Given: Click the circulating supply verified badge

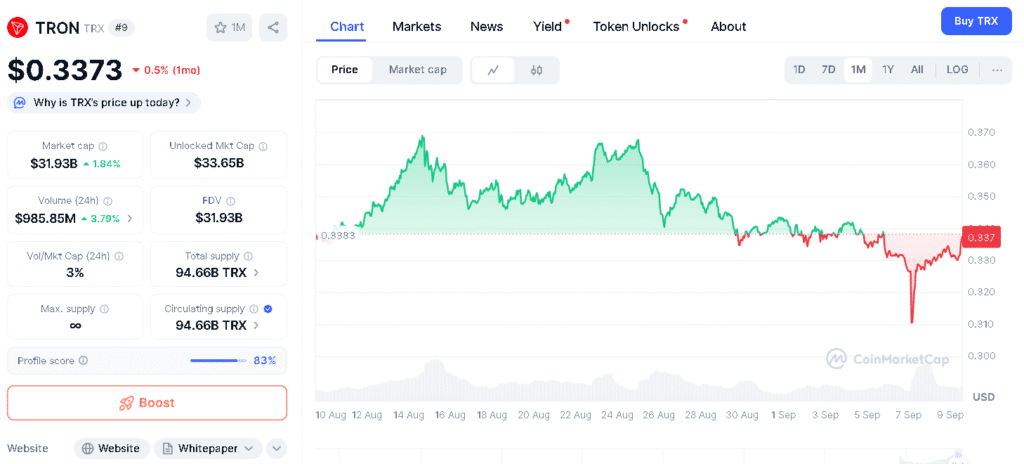Looking at the screenshot, I should pos(268,308).
